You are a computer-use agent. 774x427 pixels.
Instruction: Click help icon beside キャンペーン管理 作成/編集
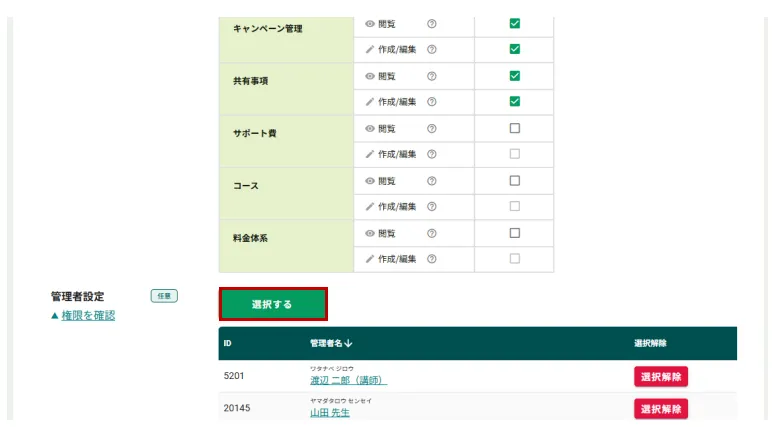432,49
